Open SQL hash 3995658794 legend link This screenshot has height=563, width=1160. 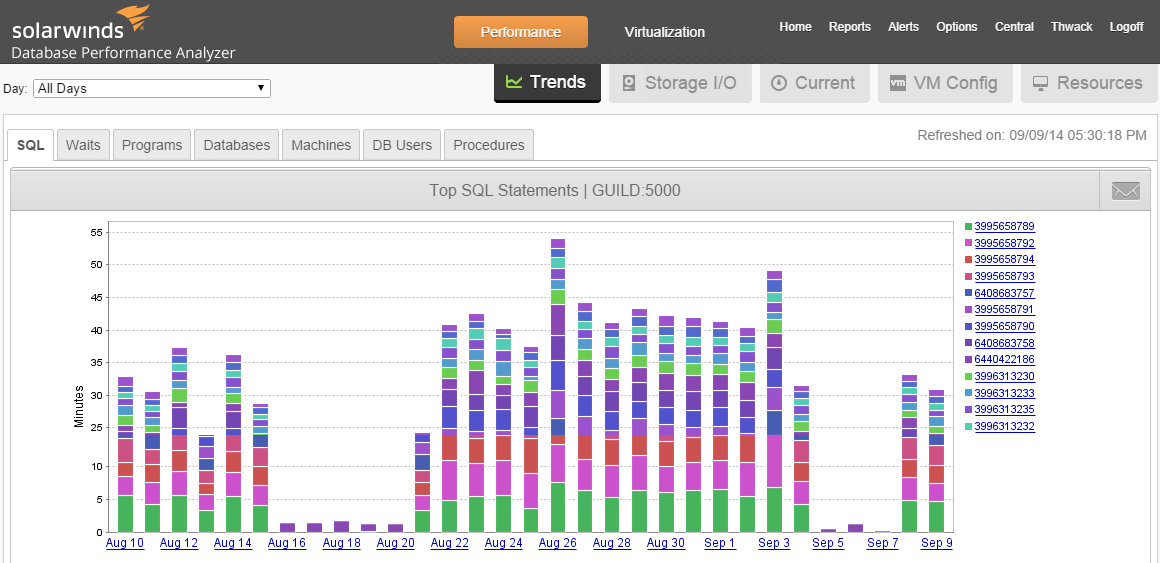pos(1004,260)
